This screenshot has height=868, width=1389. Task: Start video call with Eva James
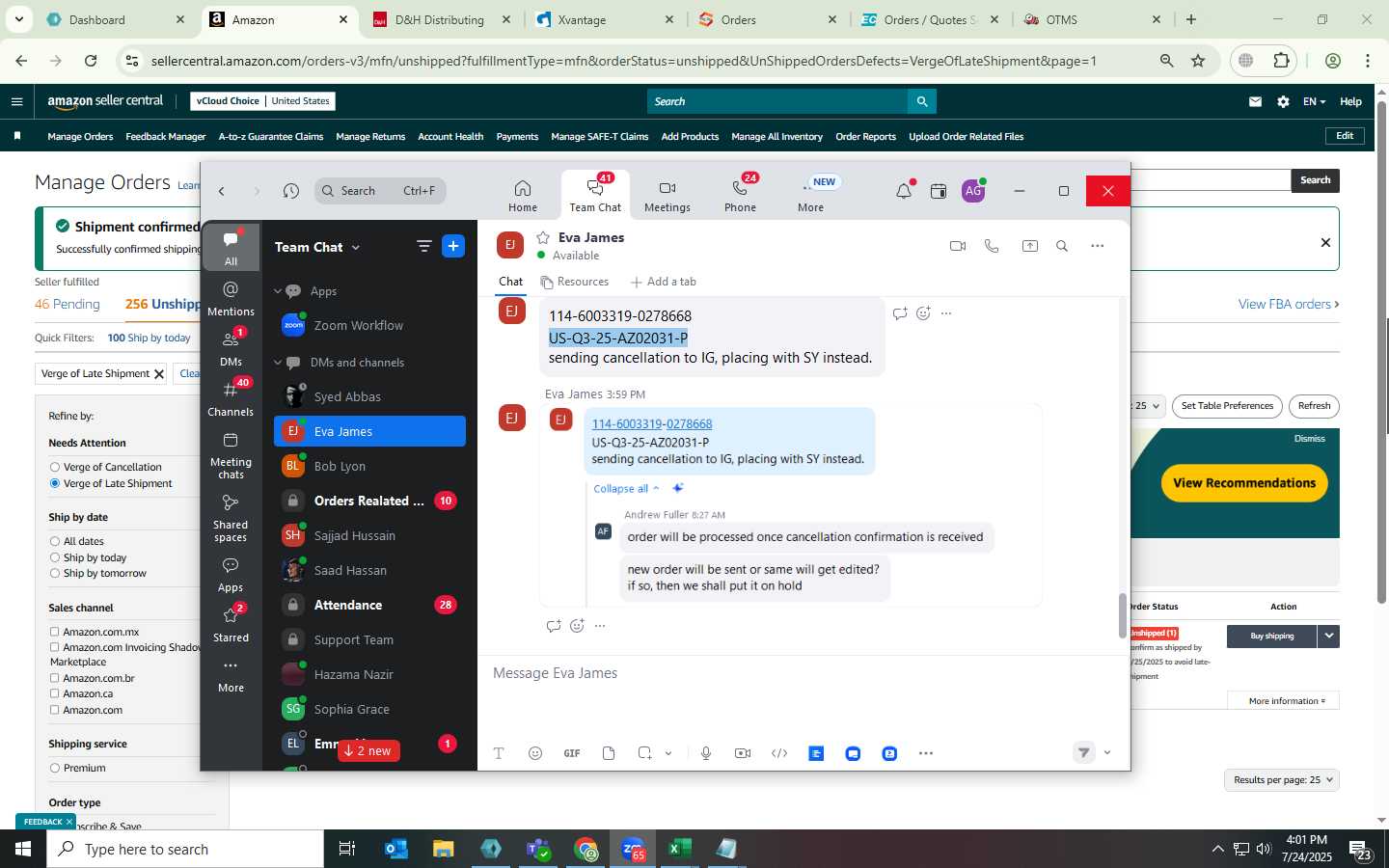[958, 246]
